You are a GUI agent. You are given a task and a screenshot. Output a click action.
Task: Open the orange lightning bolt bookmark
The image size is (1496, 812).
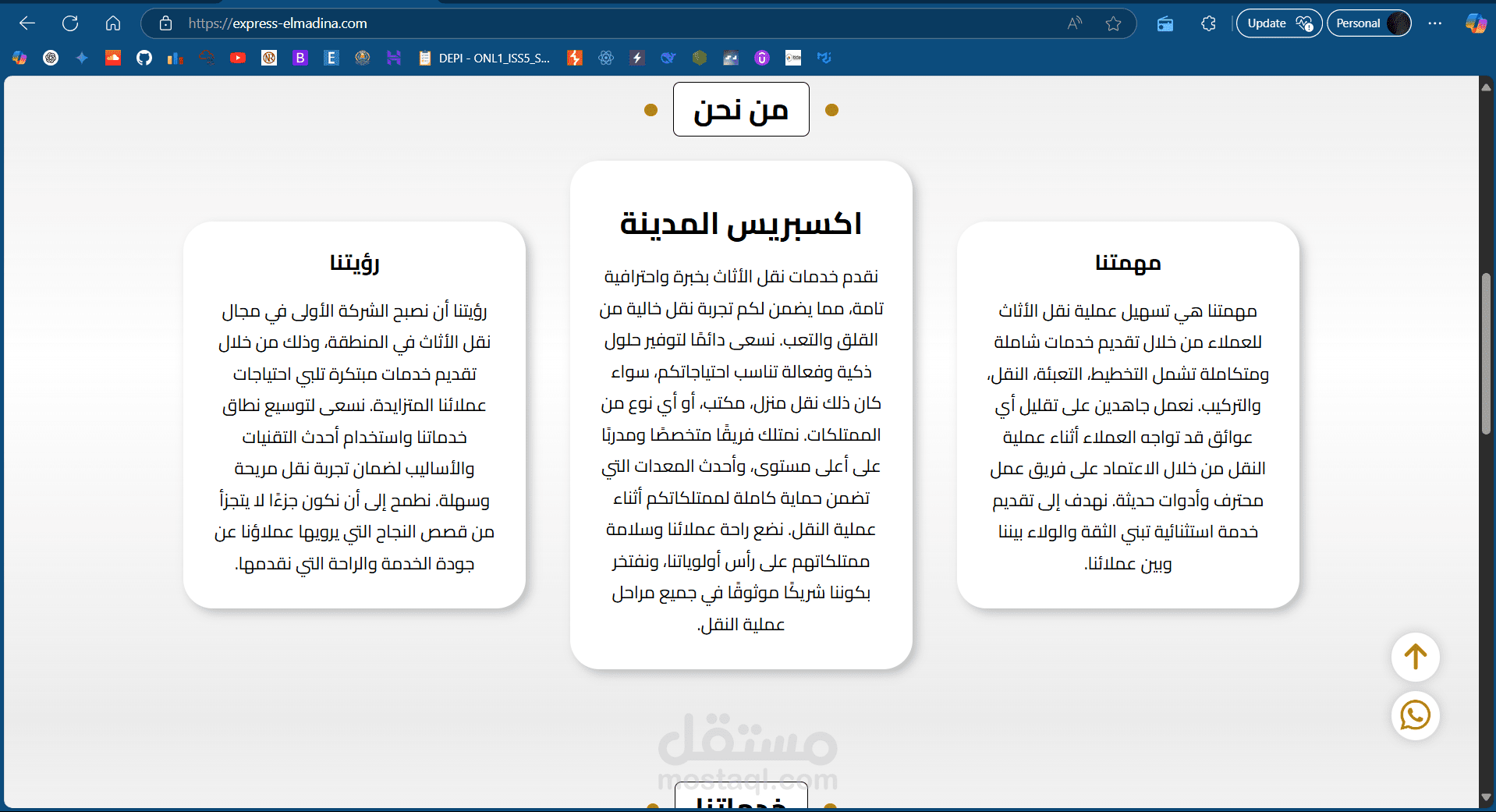pos(575,58)
